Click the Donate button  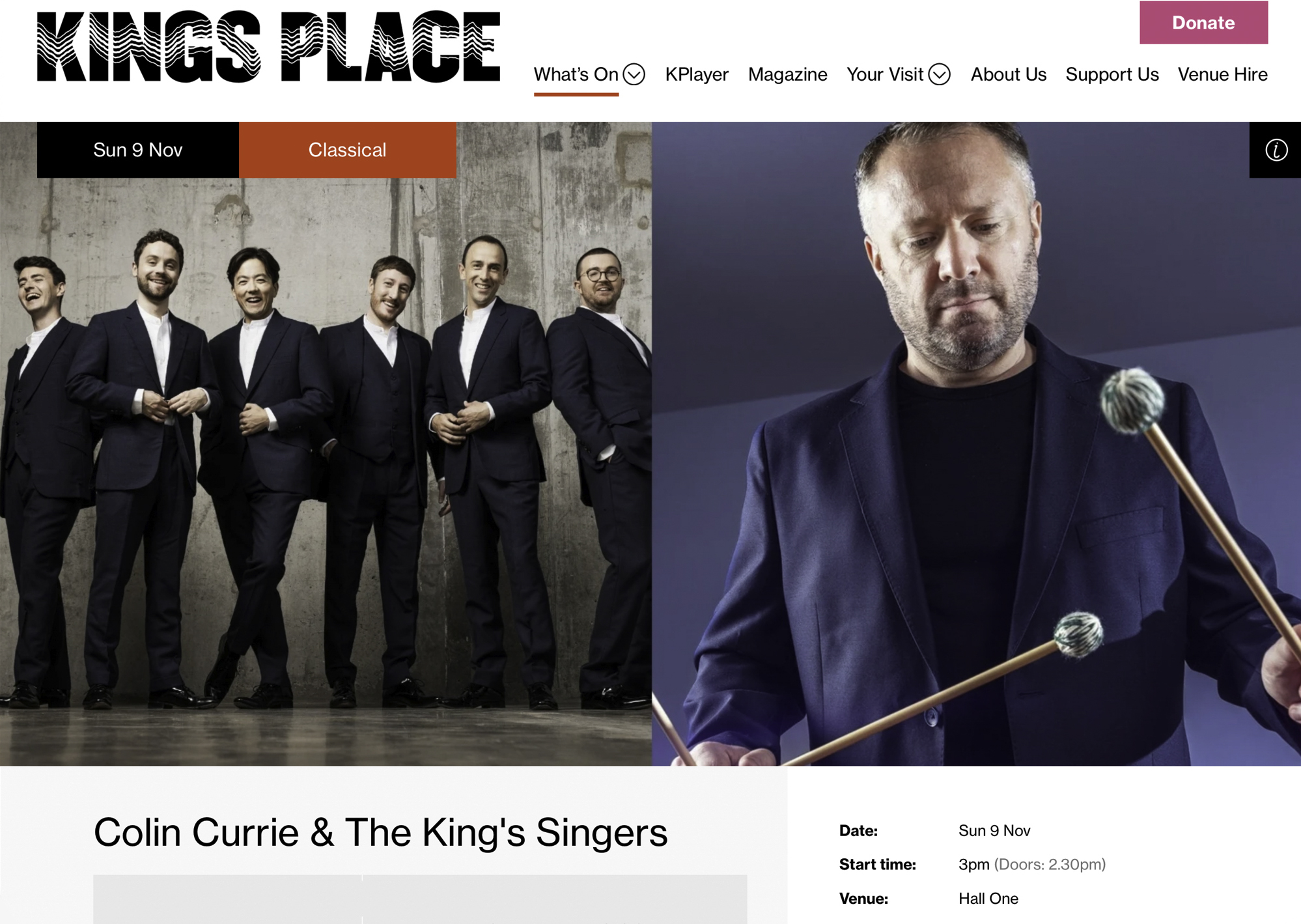pyautogui.click(x=1203, y=23)
